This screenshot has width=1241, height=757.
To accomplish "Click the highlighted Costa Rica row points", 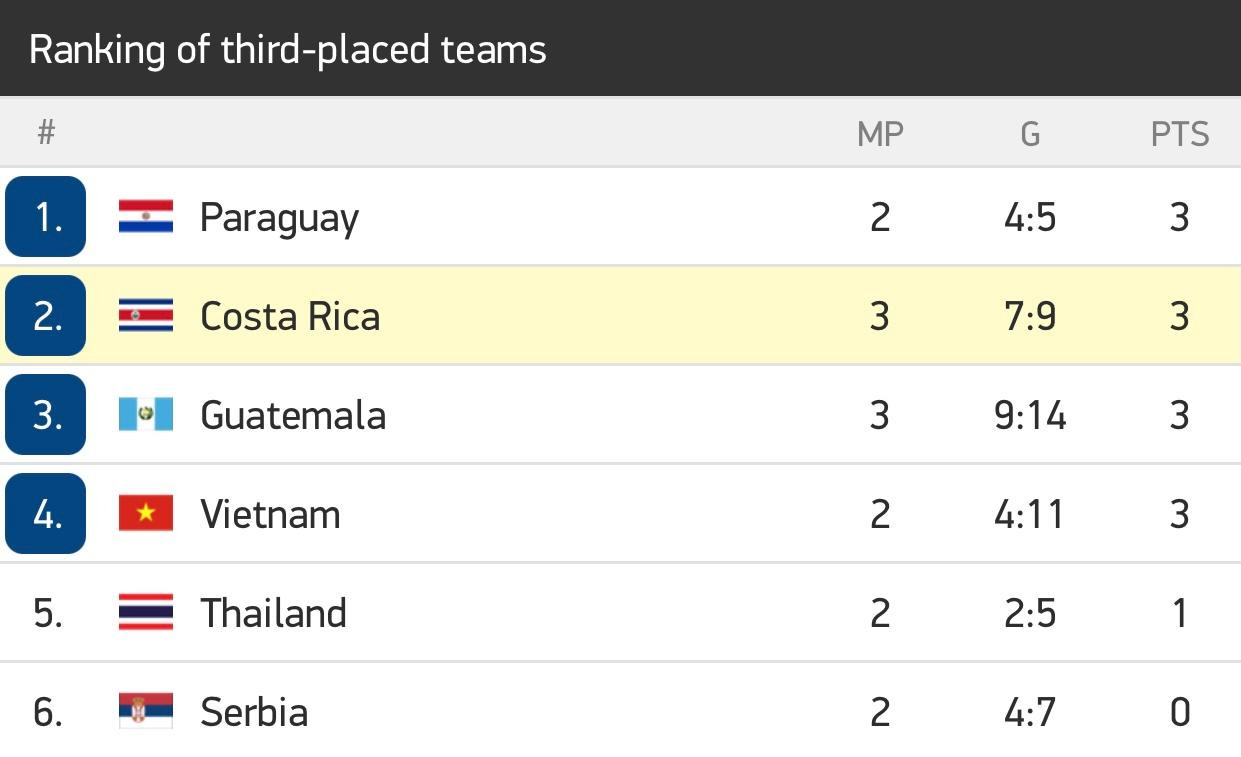I will [x=1180, y=316].
